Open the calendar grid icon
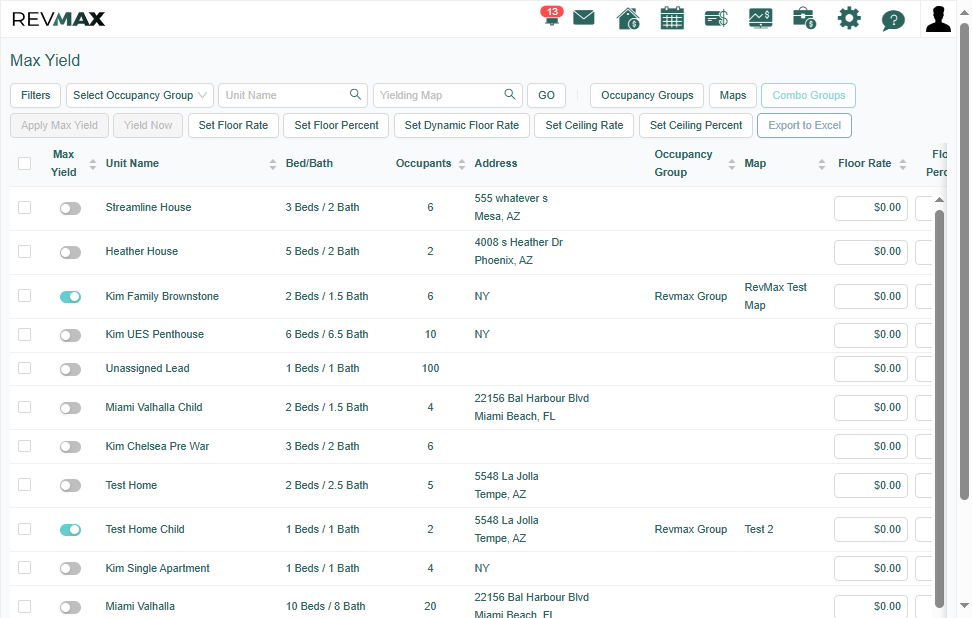 (x=672, y=18)
